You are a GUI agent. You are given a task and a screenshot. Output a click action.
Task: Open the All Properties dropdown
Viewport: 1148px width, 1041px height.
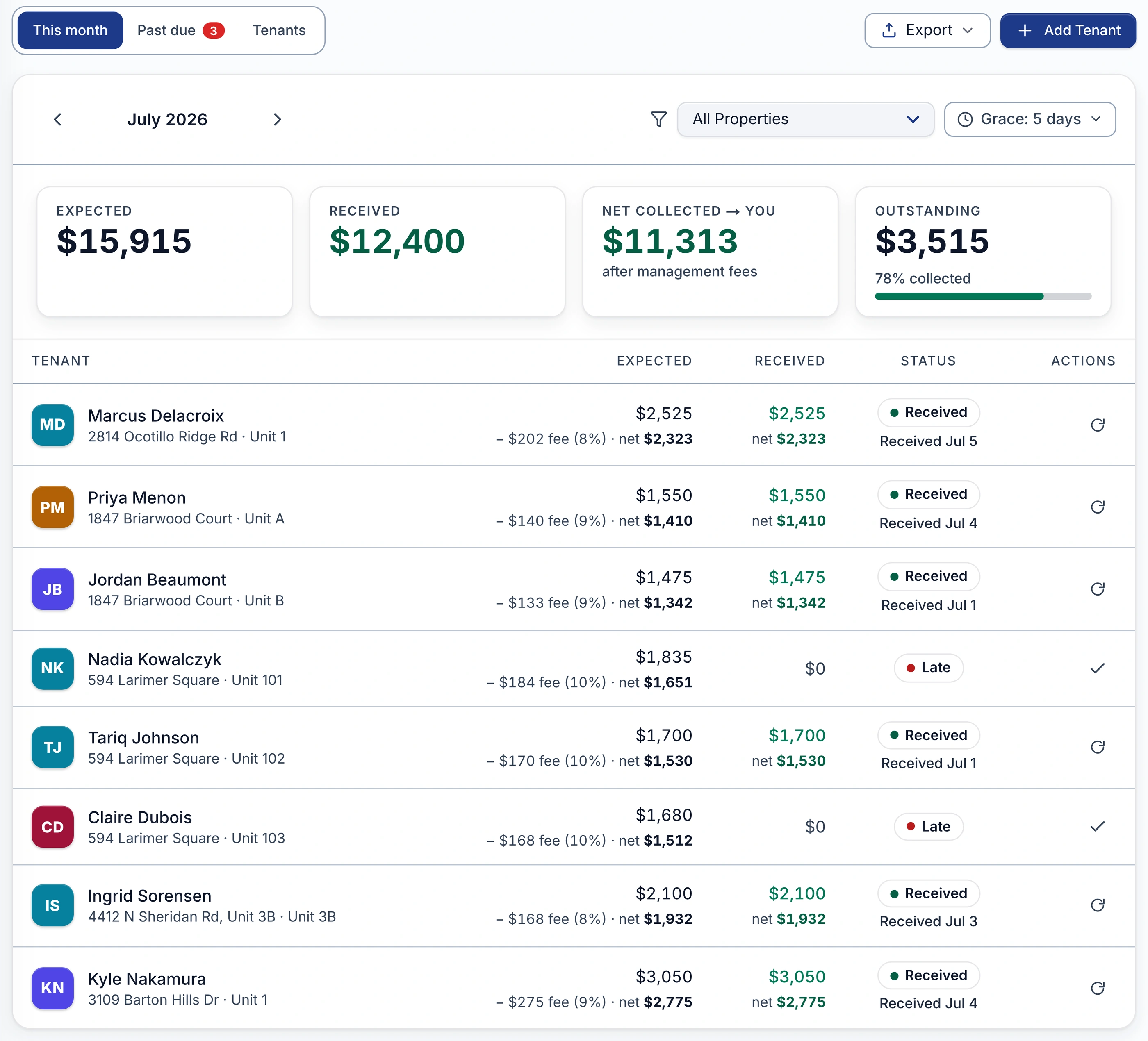click(805, 119)
